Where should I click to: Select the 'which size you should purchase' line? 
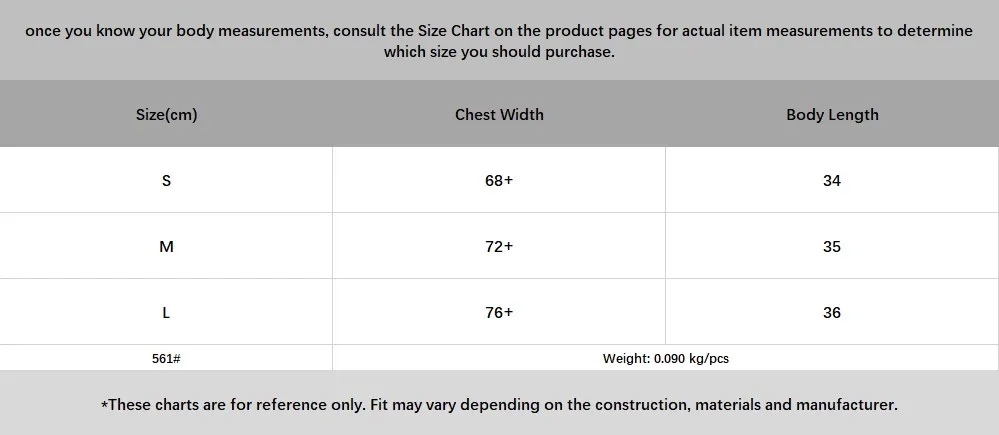click(x=499, y=52)
